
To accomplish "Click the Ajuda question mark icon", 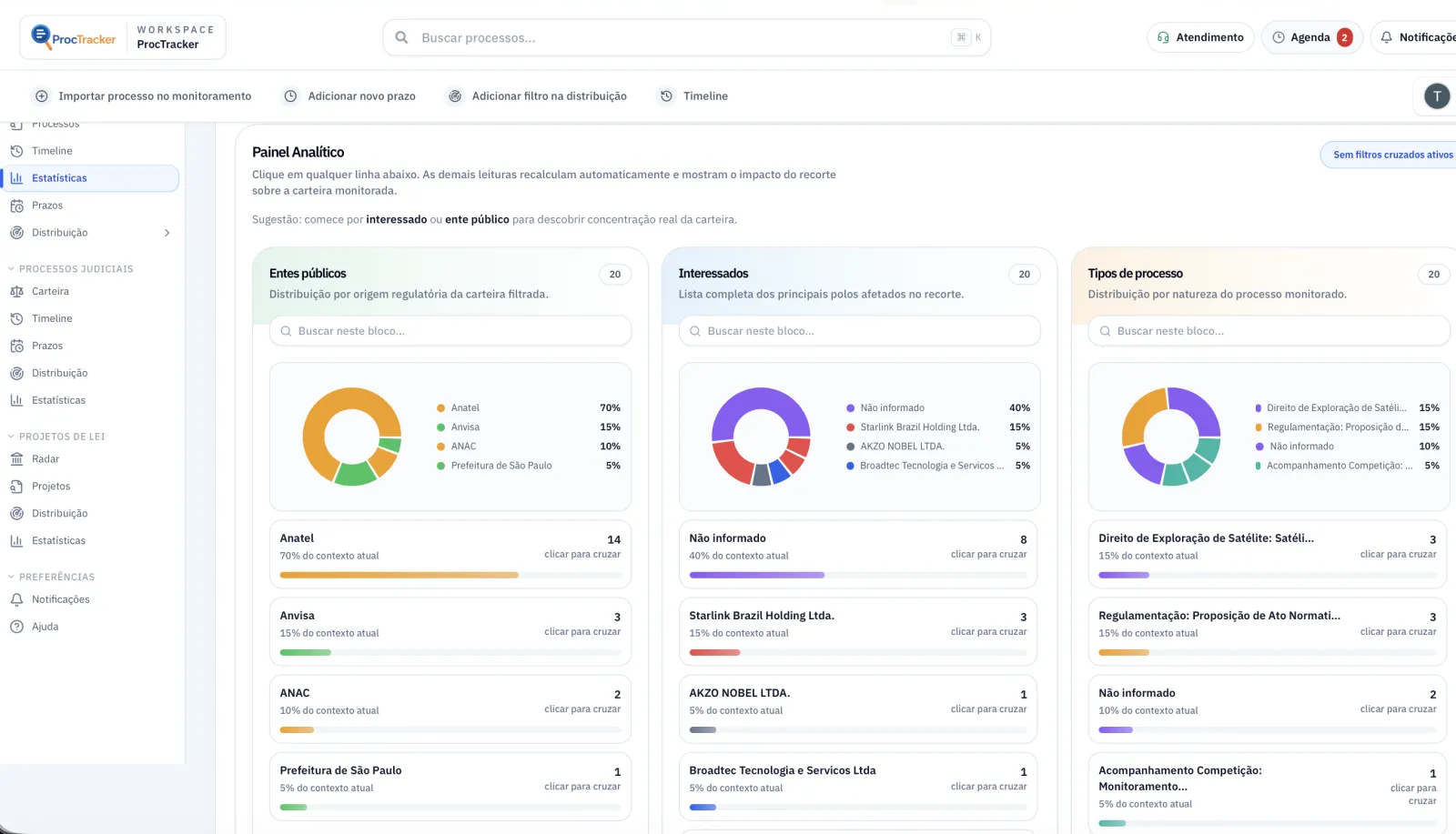I will pyautogui.click(x=16, y=627).
